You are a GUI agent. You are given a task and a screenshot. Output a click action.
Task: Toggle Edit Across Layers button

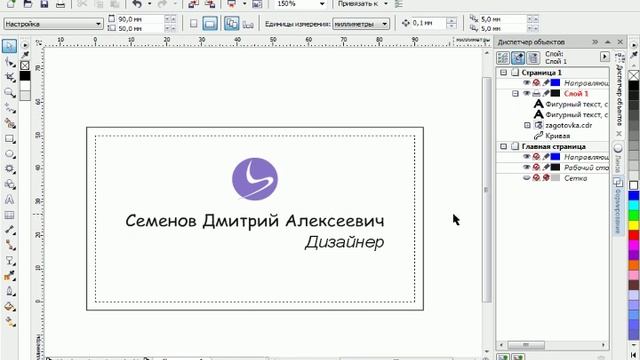pyautogui.click(x=518, y=58)
